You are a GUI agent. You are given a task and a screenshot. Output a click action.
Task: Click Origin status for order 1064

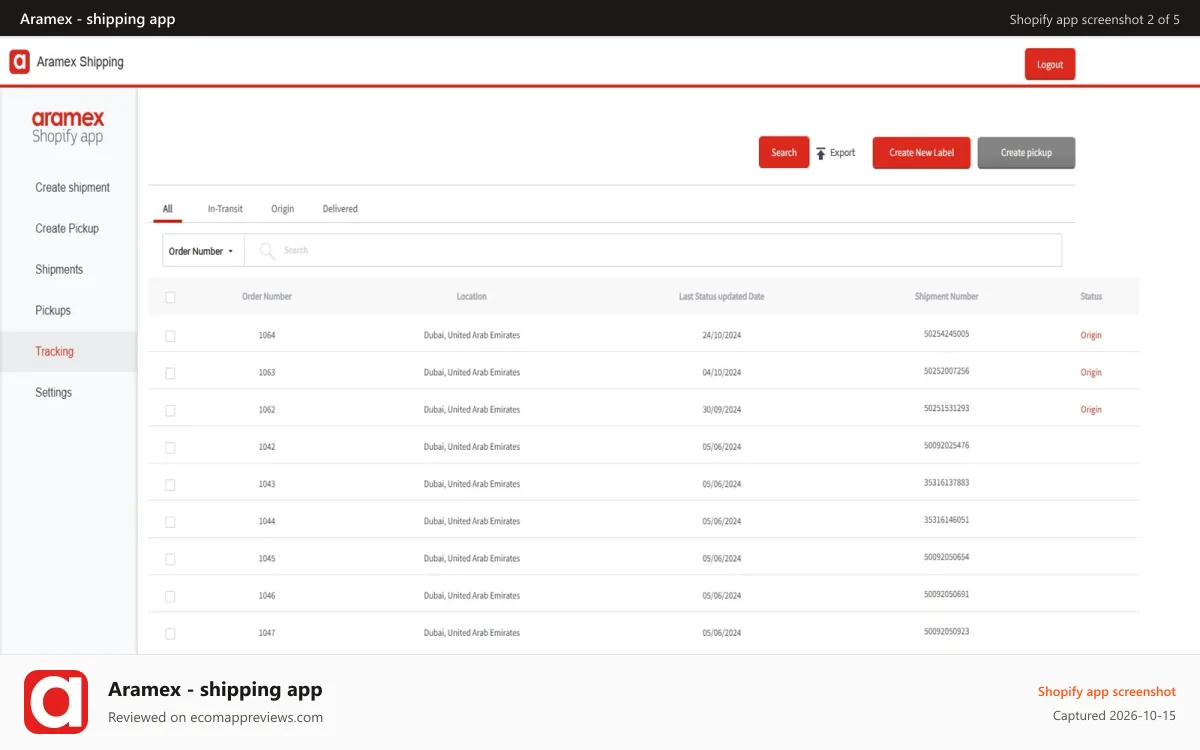[1091, 336]
